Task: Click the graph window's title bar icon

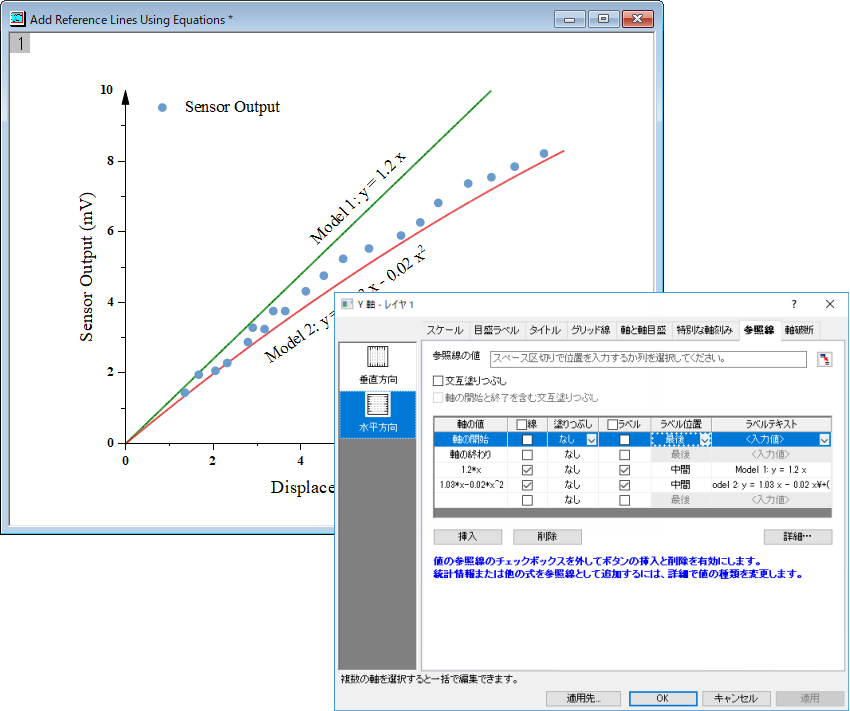Action: [x=17, y=19]
